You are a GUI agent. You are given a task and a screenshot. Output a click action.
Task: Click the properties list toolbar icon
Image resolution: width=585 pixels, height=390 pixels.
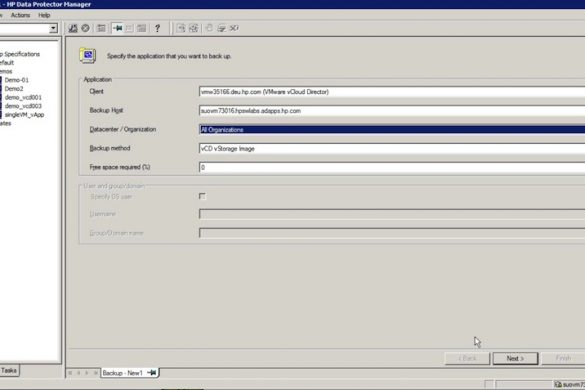click(x=101, y=28)
